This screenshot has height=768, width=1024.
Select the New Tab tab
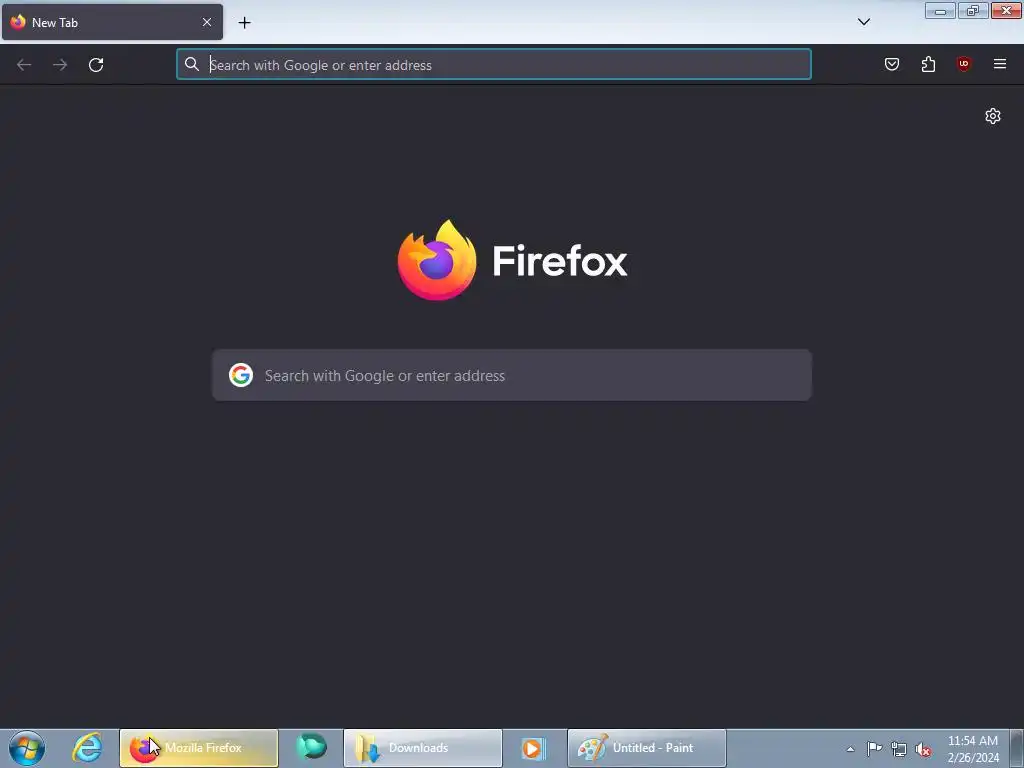(112, 22)
